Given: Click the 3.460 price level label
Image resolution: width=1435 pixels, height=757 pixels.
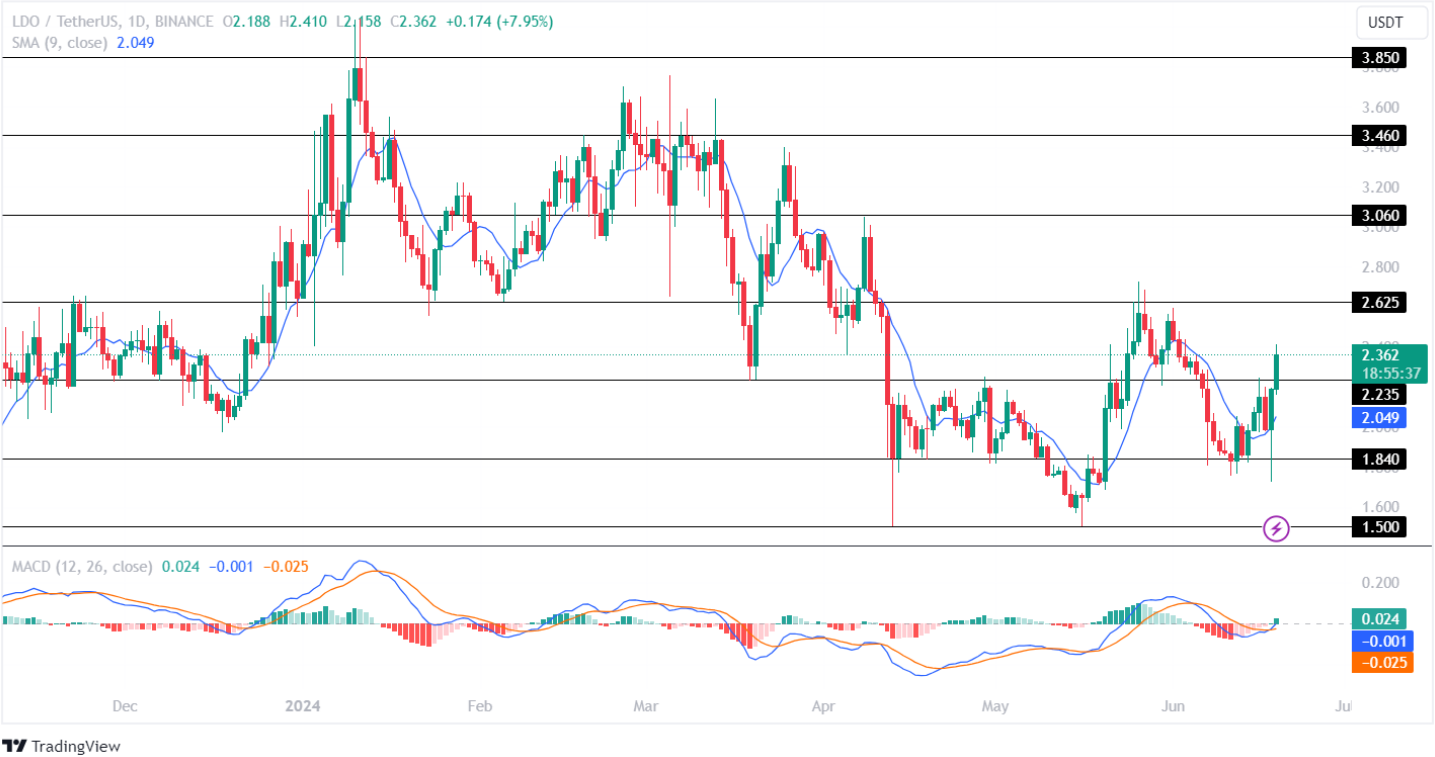Looking at the screenshot, I should pyautogui.click(x=1380, y=135).
